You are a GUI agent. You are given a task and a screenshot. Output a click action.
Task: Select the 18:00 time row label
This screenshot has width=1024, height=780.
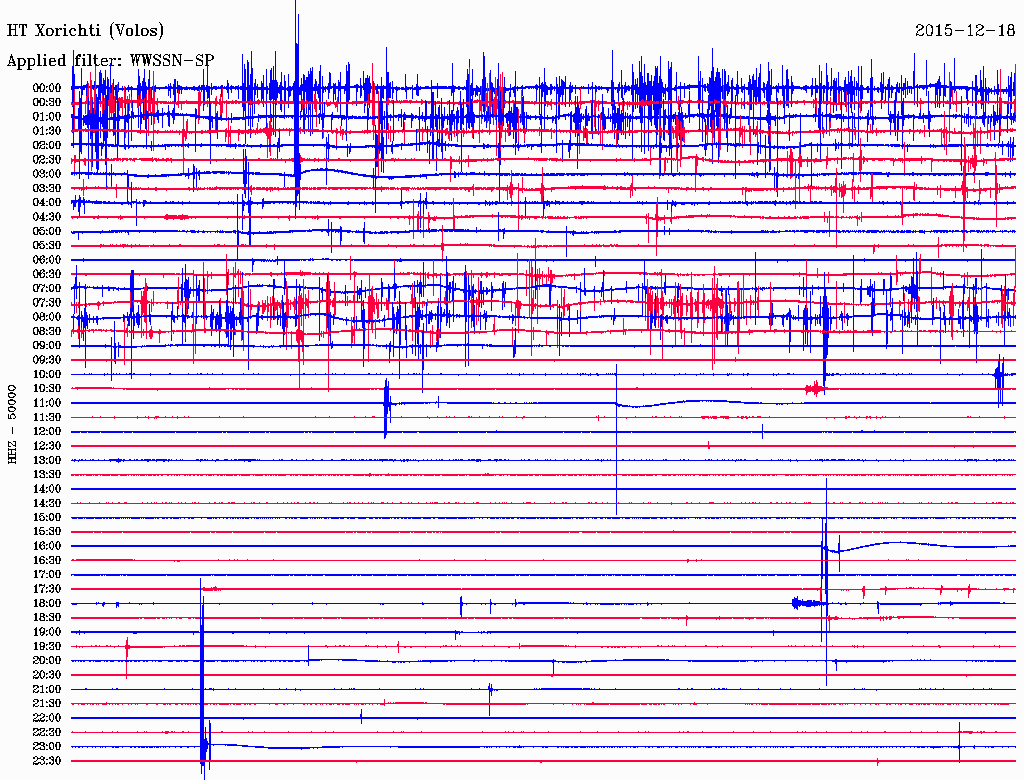(x=47, y=604)
